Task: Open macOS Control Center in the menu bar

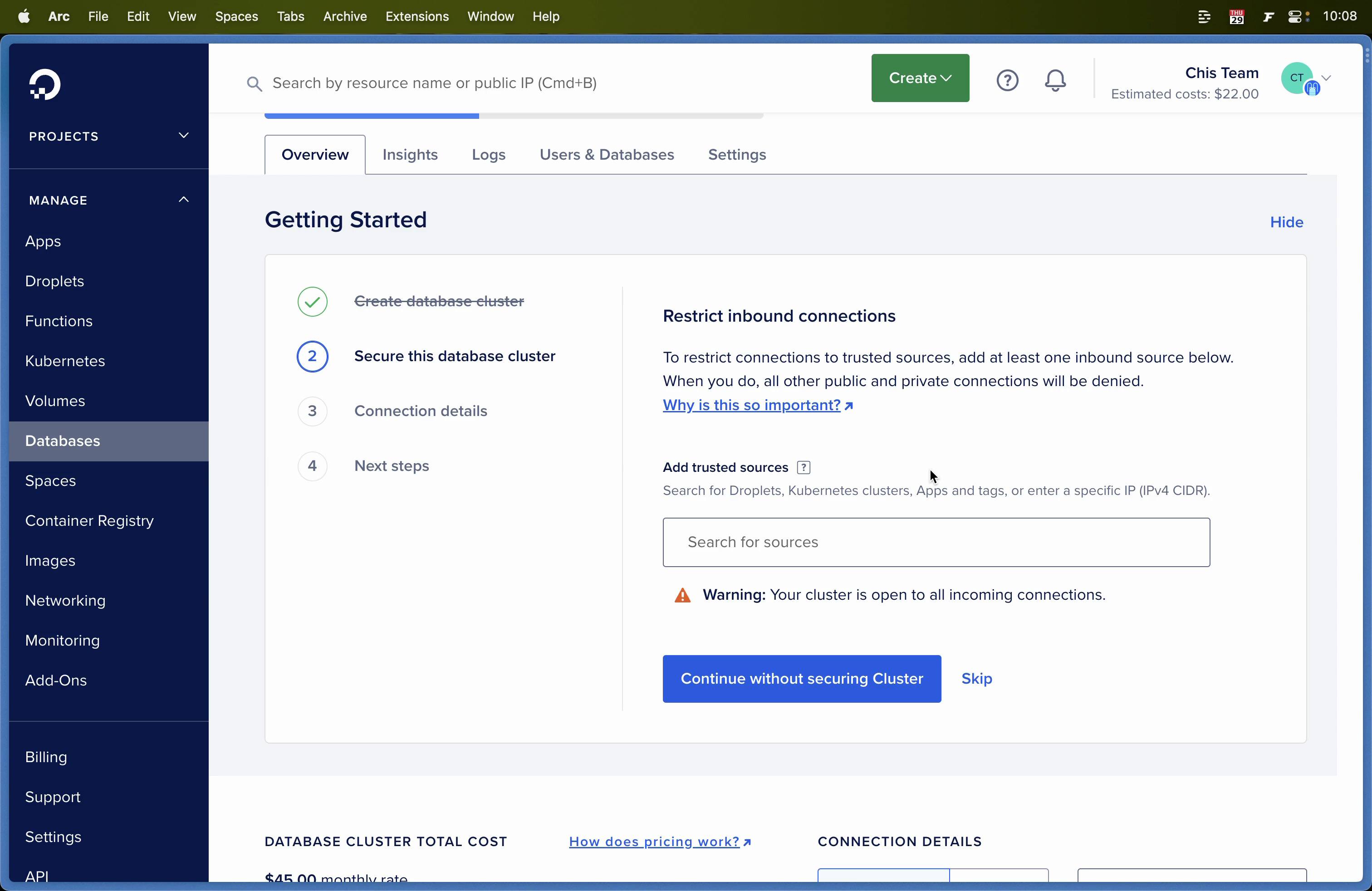Action: pos(1296,16)
